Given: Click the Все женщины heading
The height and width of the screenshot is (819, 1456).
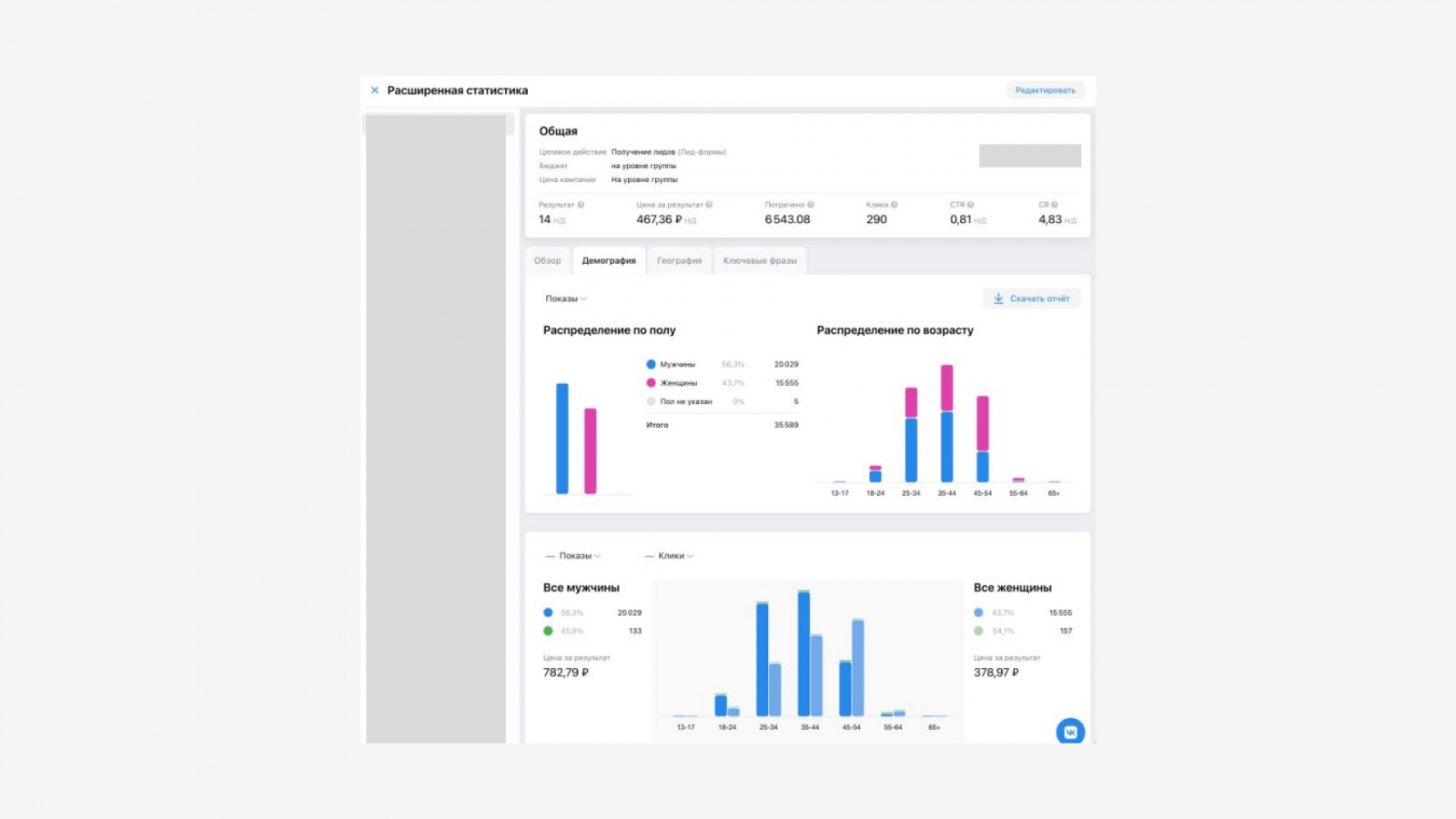Looking at the screenshot, I should (x=1013, y=588).
